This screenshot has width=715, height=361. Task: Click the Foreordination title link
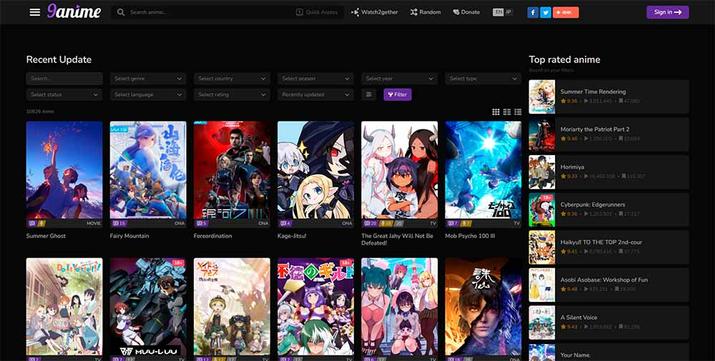[213, 236]
